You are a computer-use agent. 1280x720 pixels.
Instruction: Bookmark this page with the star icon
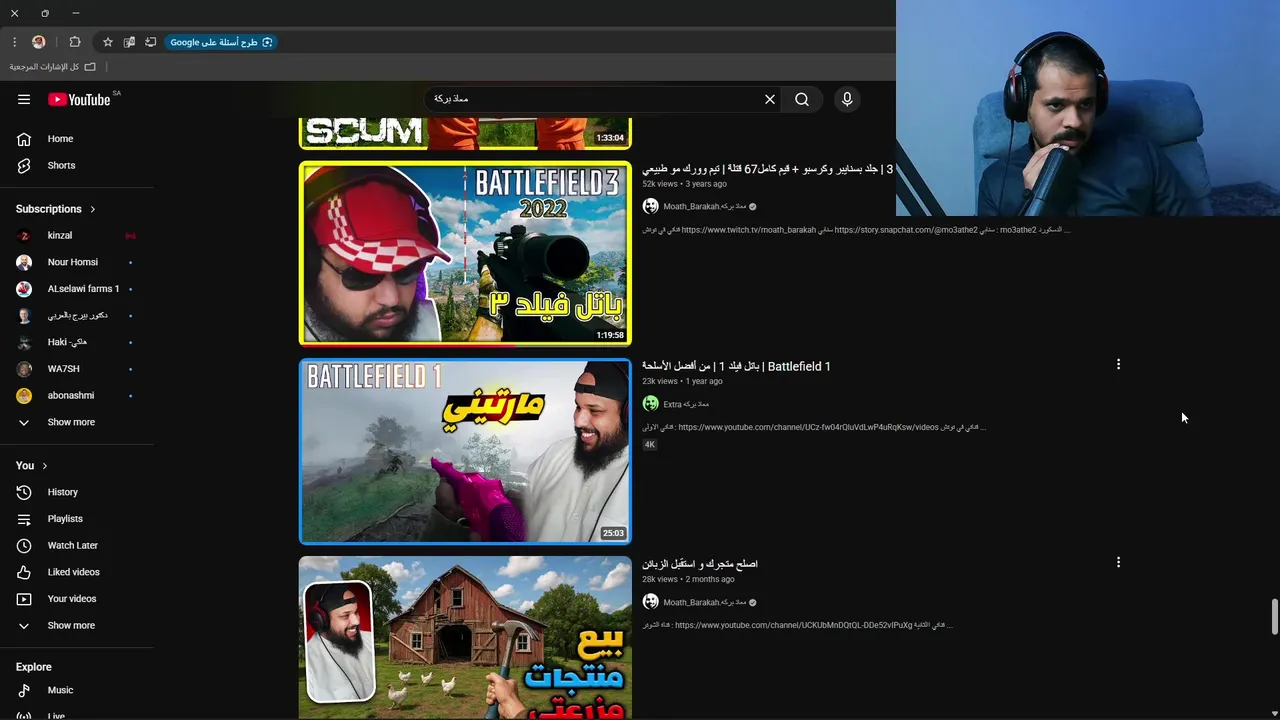coord(108,42)
